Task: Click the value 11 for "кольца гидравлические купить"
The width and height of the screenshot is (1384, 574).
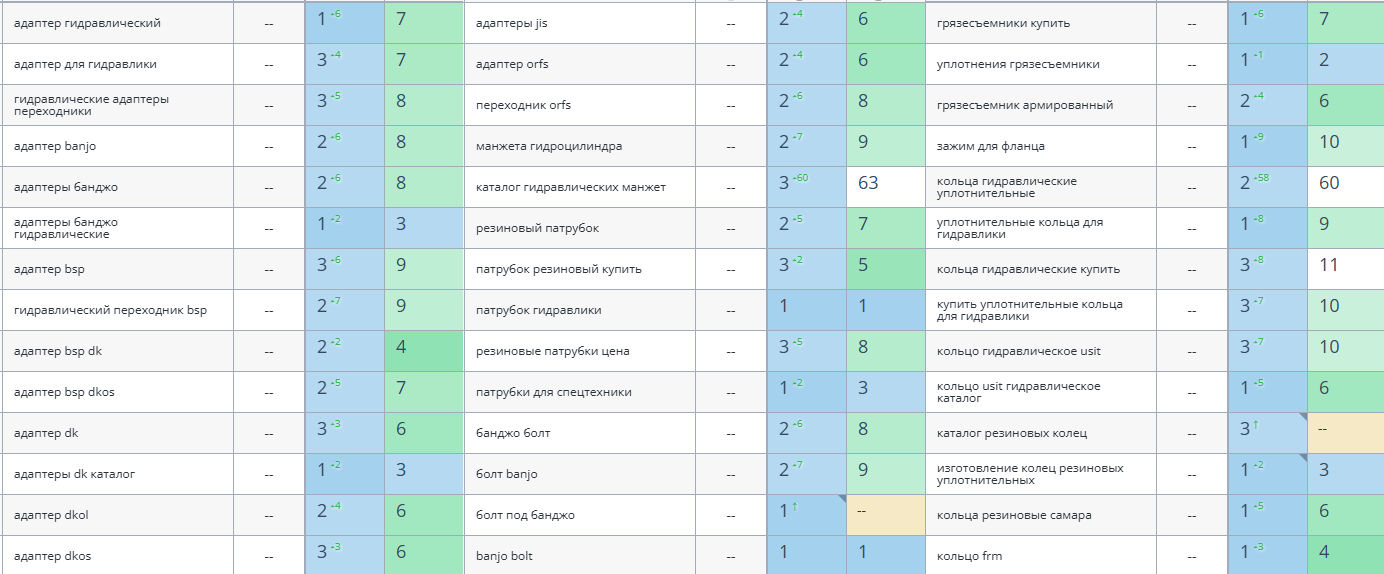Action: pos(1328,265)
